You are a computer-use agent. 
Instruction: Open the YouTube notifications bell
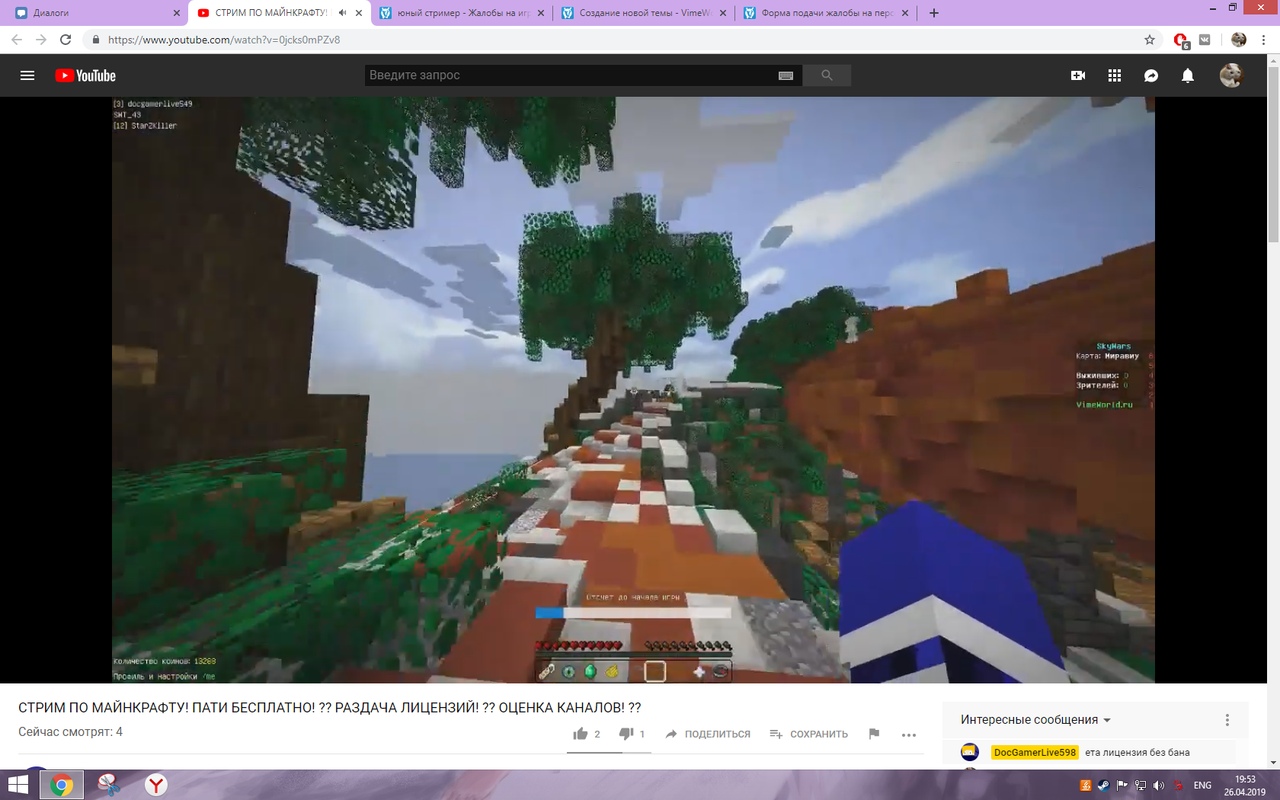[1188, 76]
